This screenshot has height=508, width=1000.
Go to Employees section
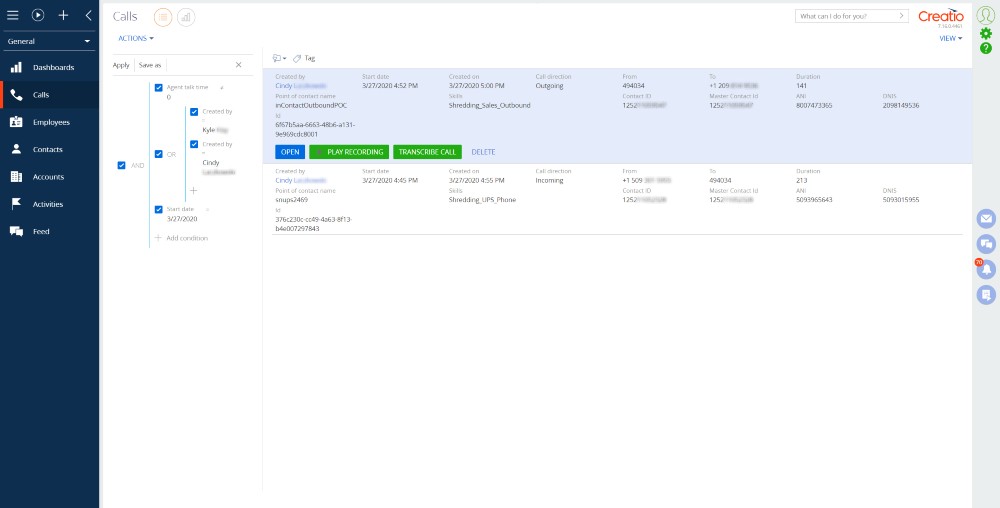tap(49, 122)
